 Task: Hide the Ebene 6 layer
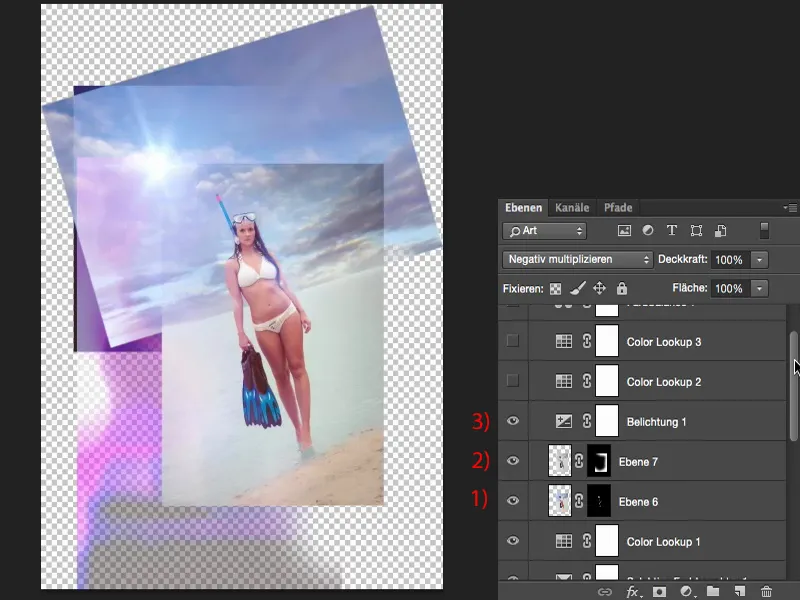click(513, 501)
